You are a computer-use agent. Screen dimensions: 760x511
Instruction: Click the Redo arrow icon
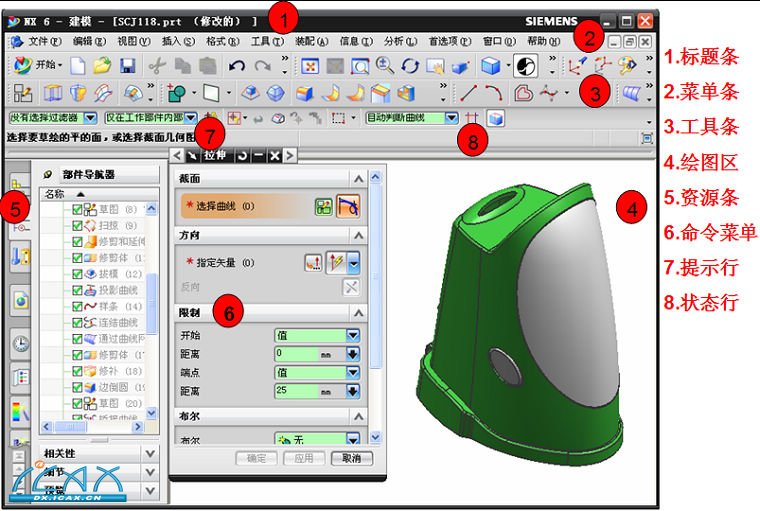click(x=263, y=65)
